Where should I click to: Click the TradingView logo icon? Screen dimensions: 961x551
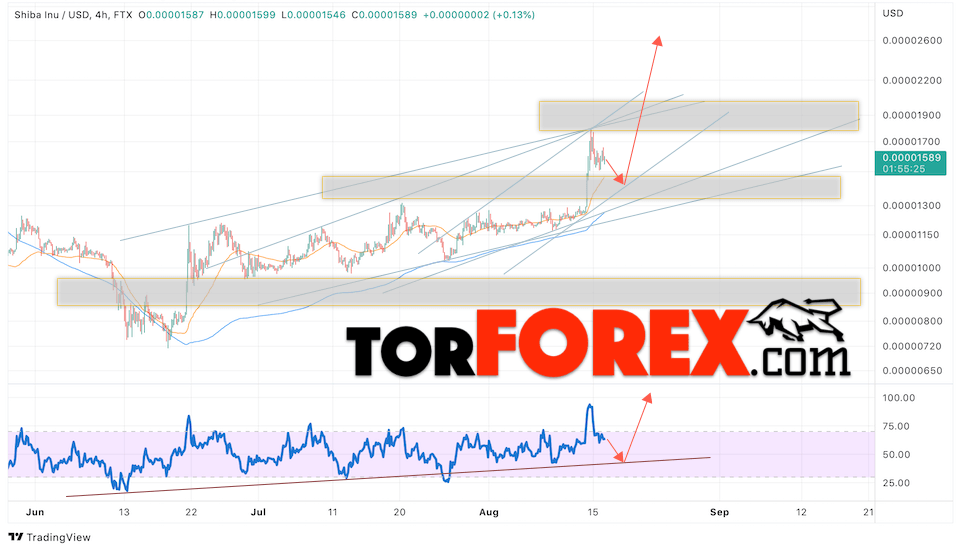(x=16, y=538)
